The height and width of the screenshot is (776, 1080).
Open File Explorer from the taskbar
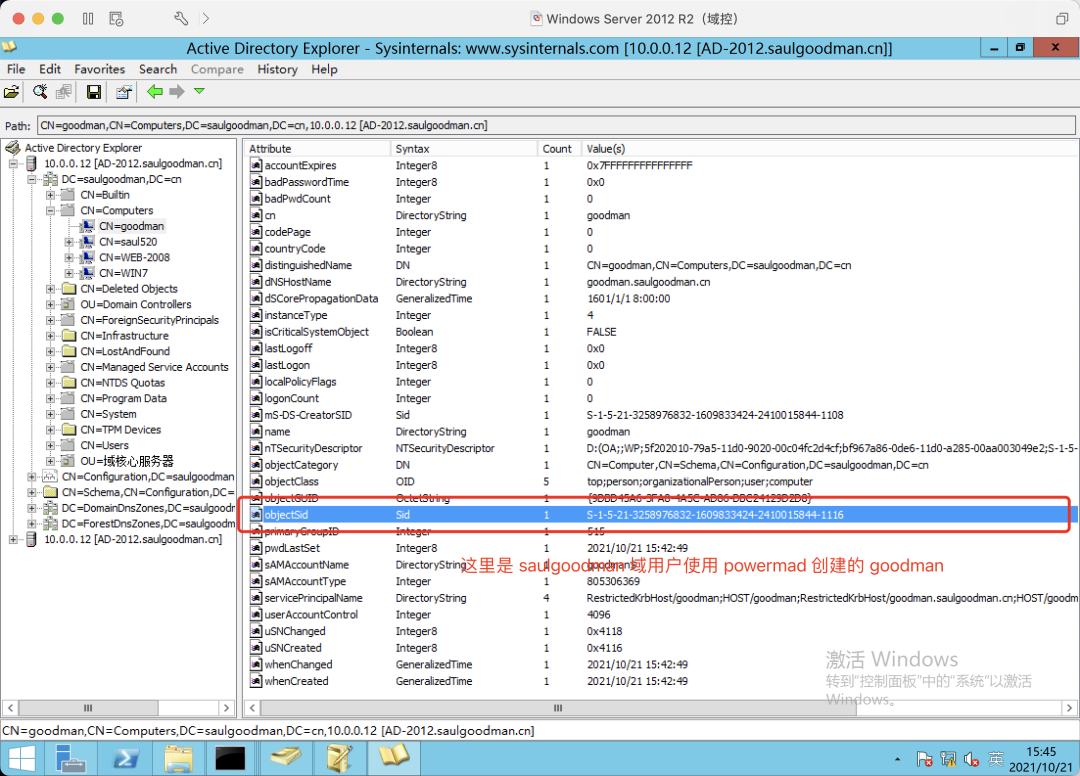coord(178,759)
